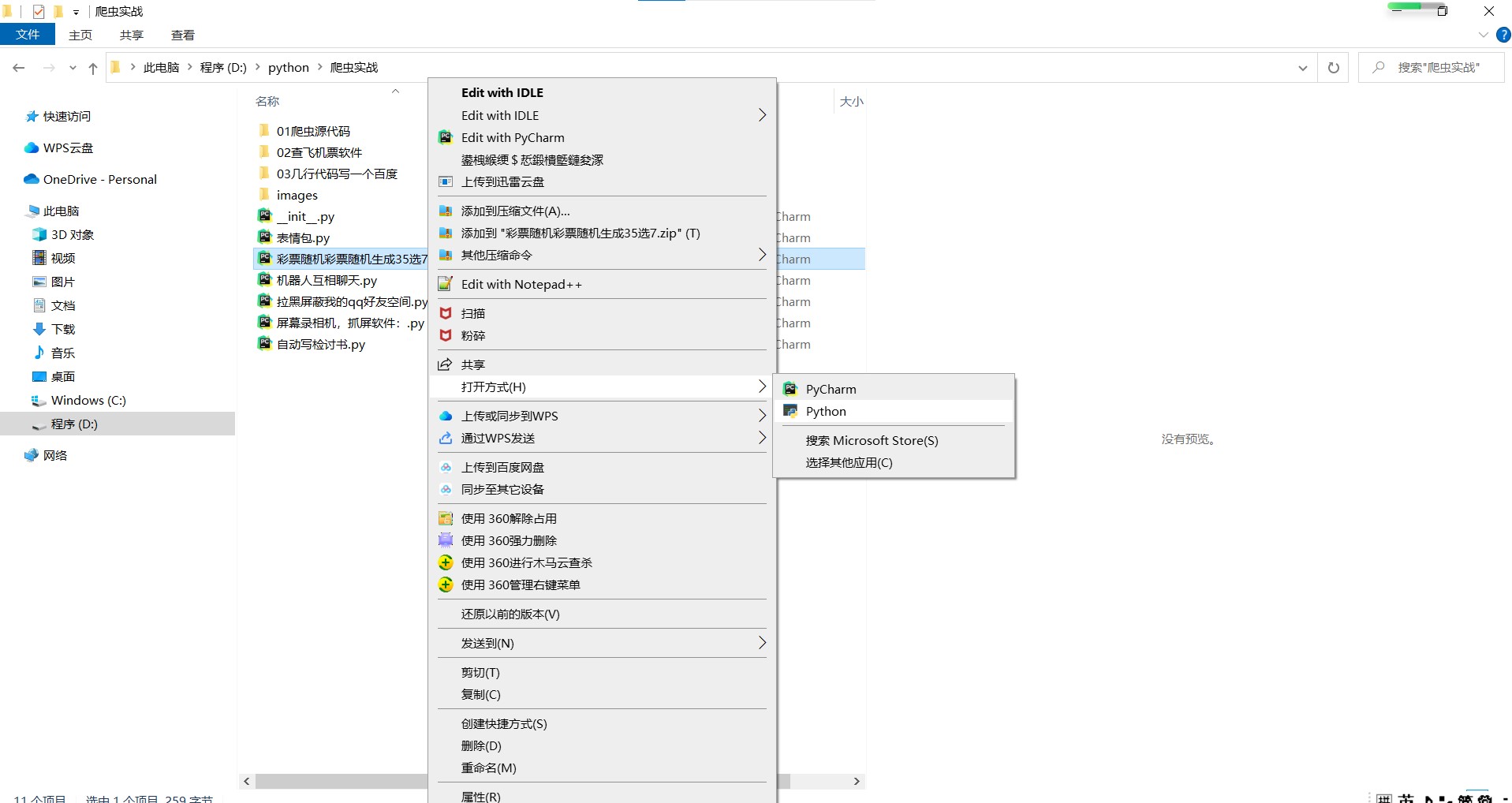Open the 文件 ribbon tab
The height and width of the screenshot is (803, 1512).
[28, 35]
